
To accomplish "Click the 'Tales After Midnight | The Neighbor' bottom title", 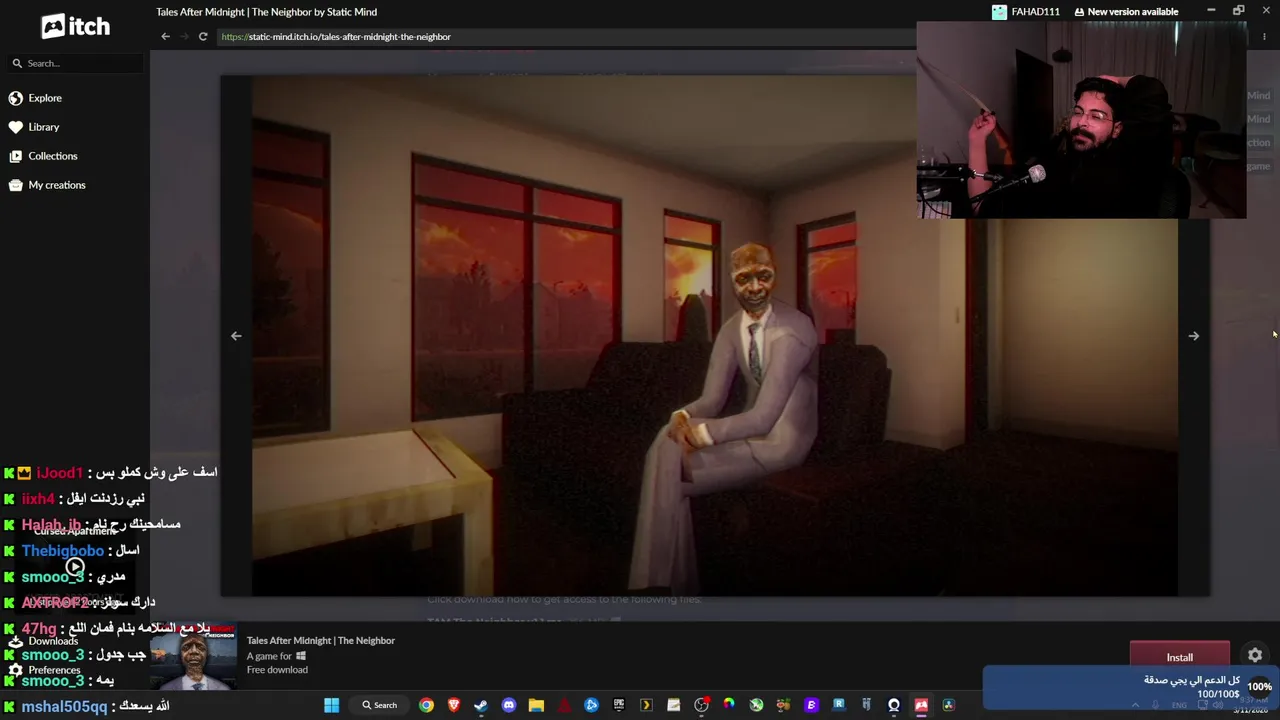I will (x=321, y=640).
